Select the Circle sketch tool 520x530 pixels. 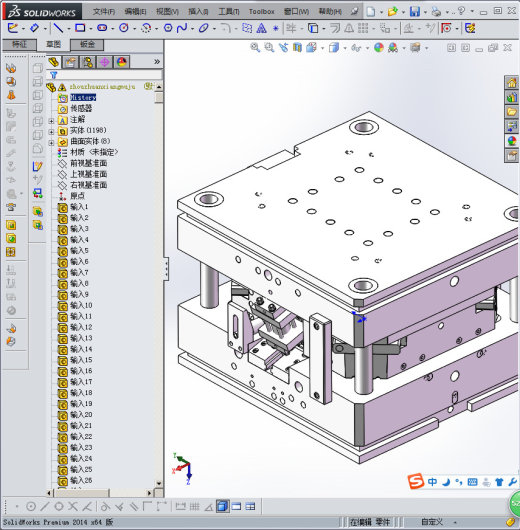pos(124,28)
